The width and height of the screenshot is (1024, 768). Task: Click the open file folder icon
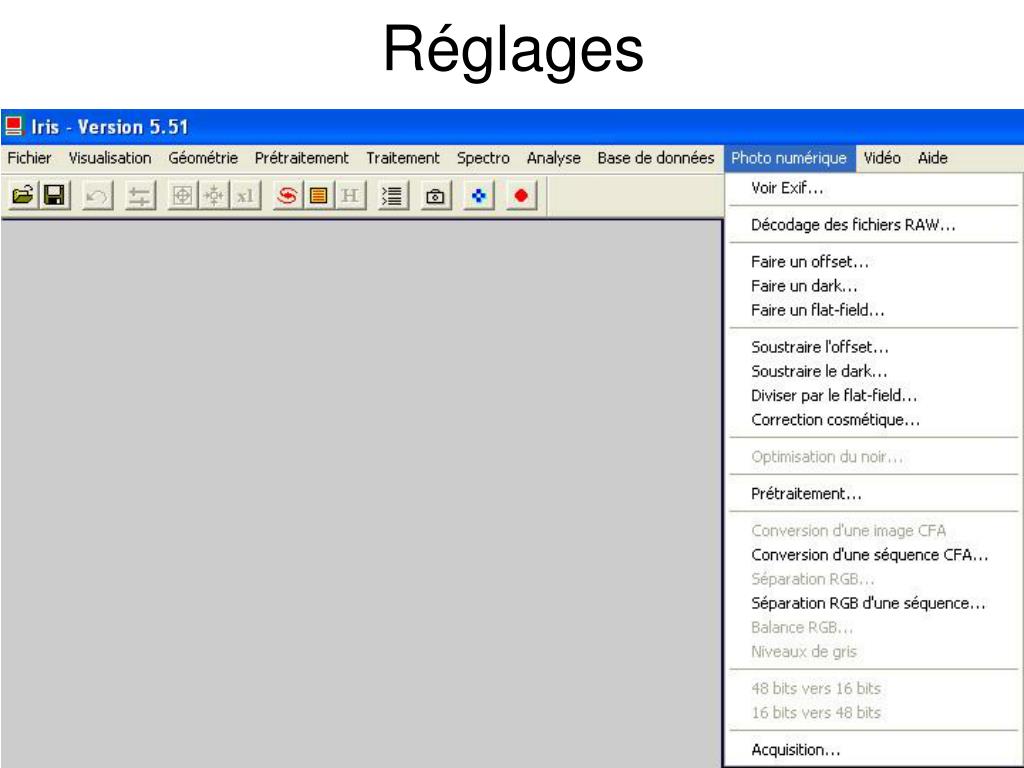pos(23,195)
